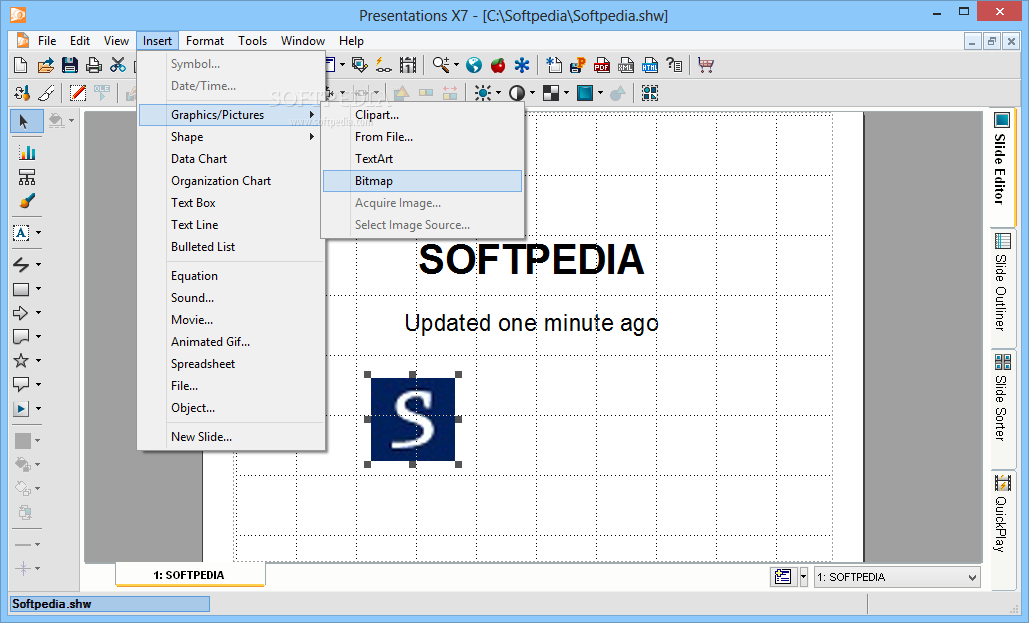Click the dotted select-all objects icon
The image size is (1029, 623).
click(x=650, y=93)
